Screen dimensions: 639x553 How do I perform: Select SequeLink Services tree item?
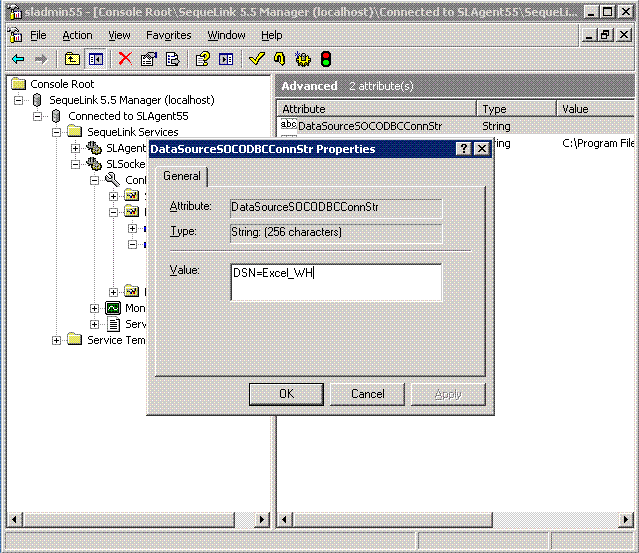pos(132,132)
